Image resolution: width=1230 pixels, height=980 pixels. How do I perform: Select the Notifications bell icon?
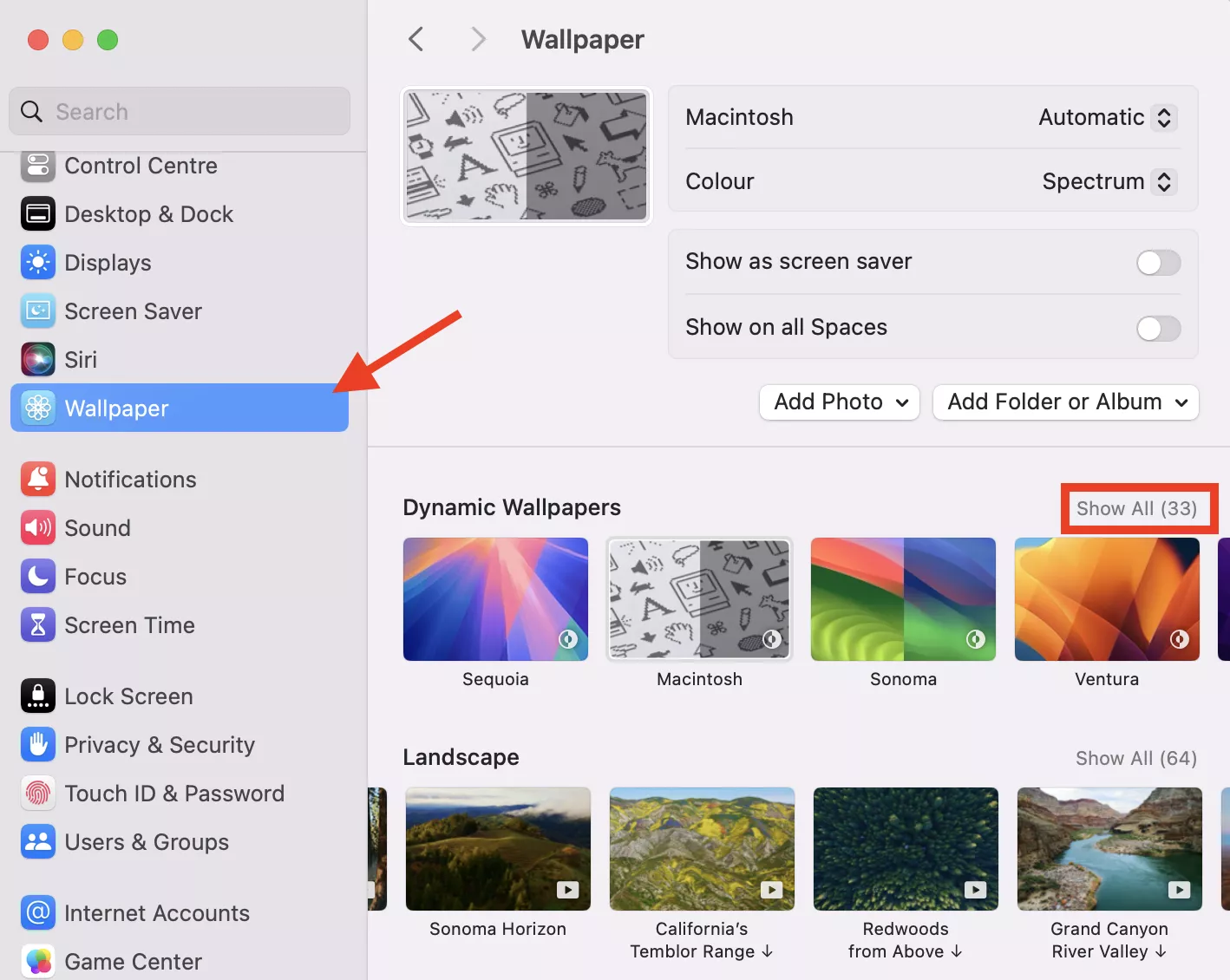pos(38,479)
